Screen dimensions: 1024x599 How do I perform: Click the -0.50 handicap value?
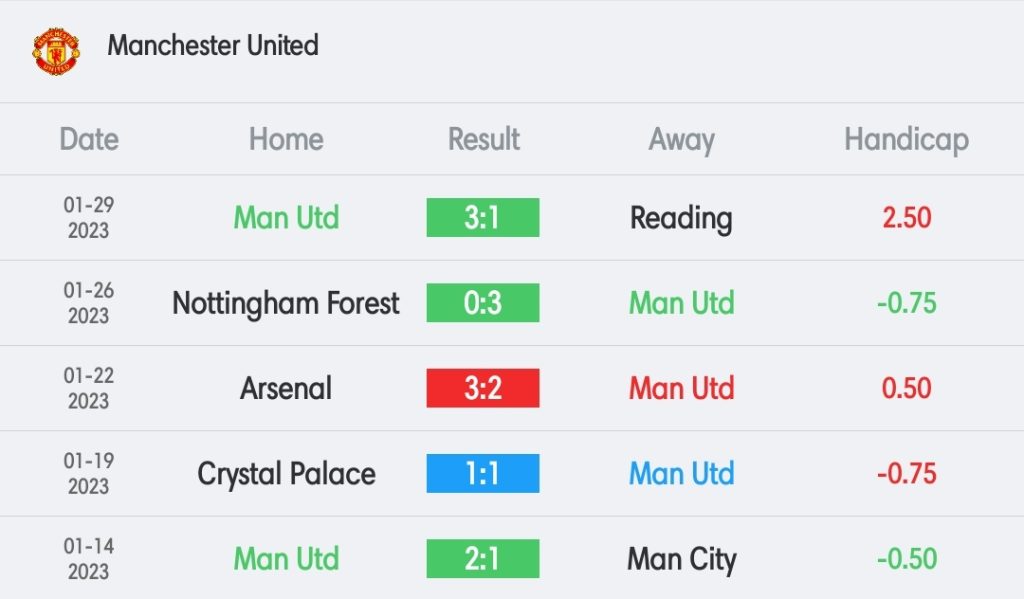[x=906, y=559]
